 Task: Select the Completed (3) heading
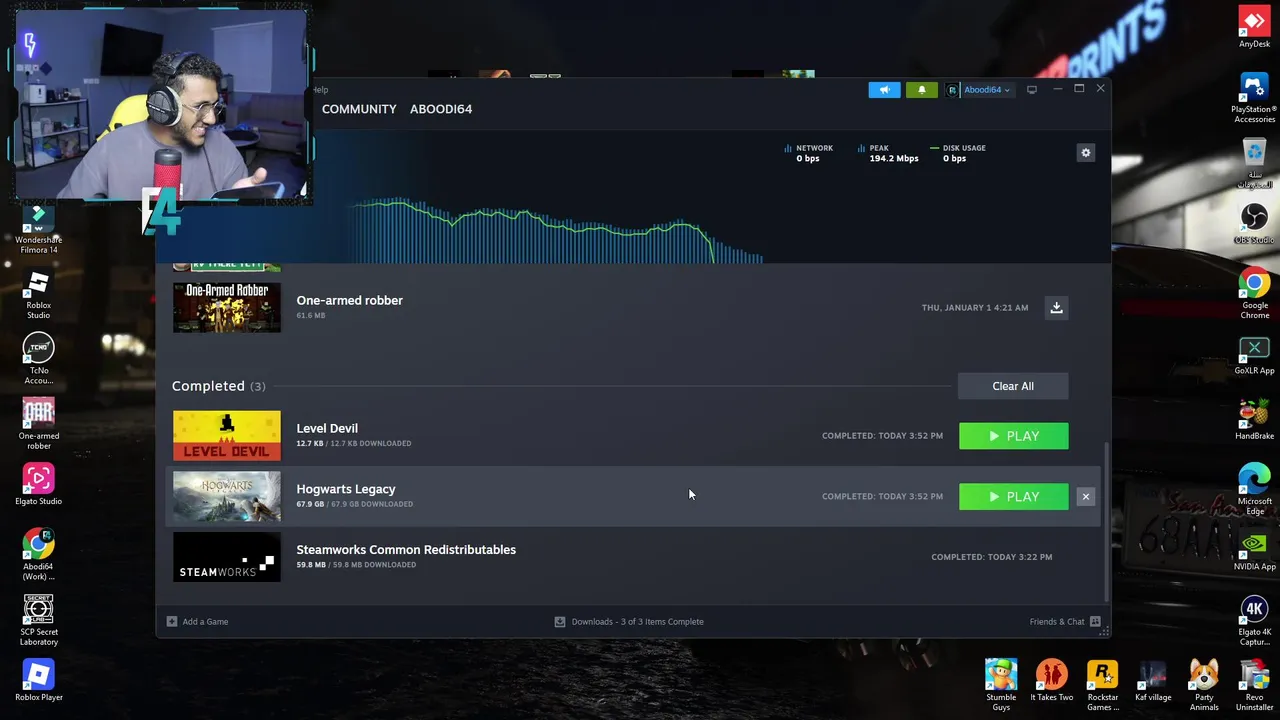tap(218, 386)
